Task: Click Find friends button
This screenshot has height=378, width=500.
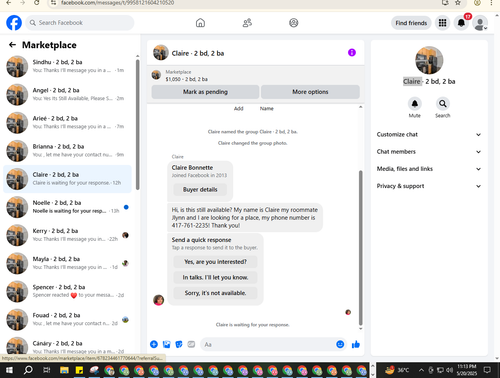Action: point(411,23)
